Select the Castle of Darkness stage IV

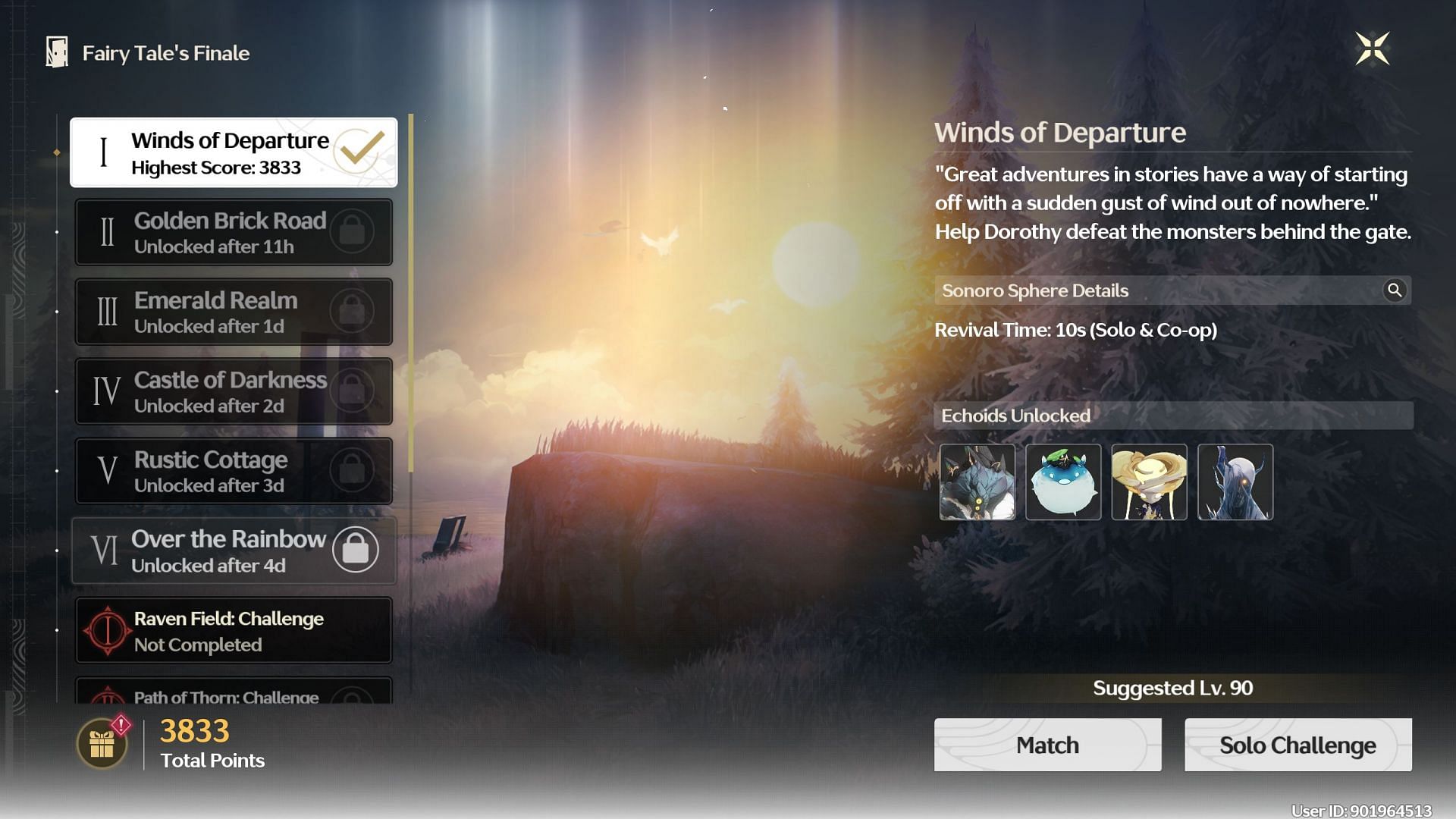point(235,390)
